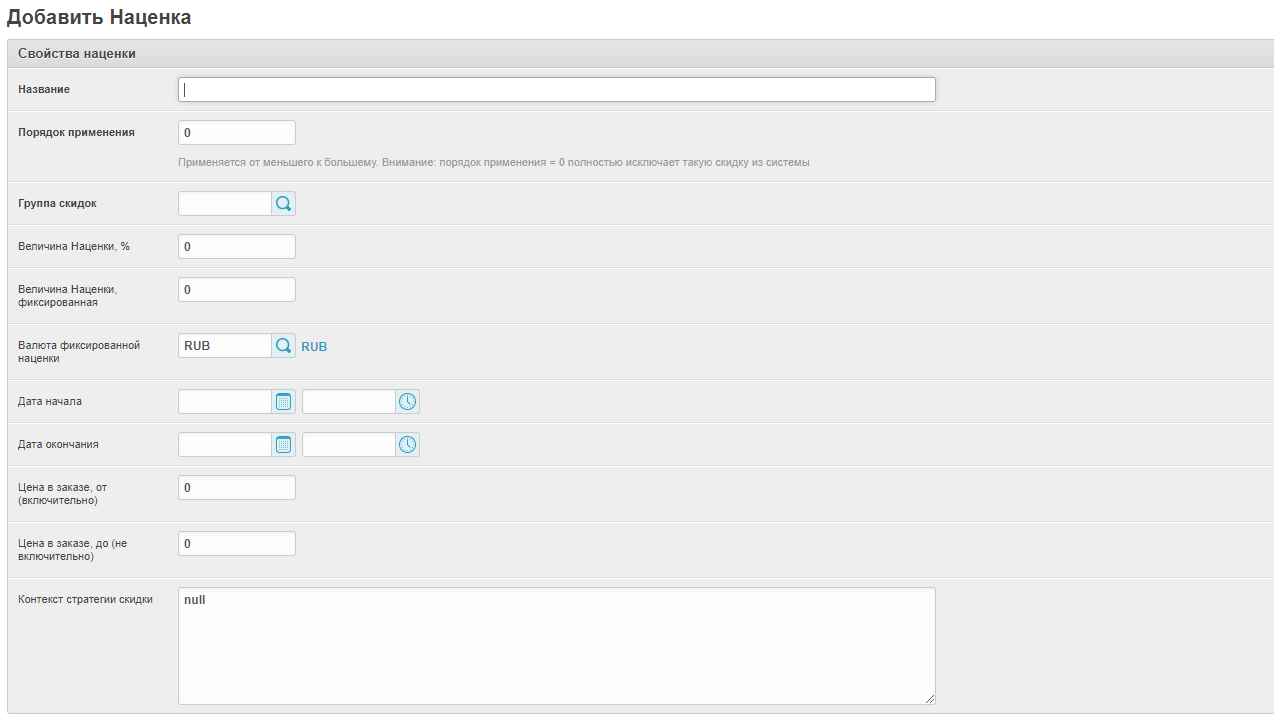The height and width of the screenshot is (715, 1274).
Task: Click the Величина Наценки, % field
Action: click(x=236, y=247)
